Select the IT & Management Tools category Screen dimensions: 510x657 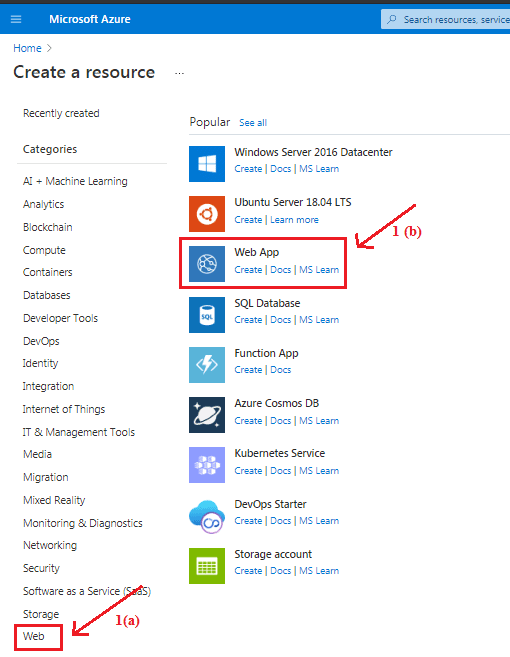(79, 432)
